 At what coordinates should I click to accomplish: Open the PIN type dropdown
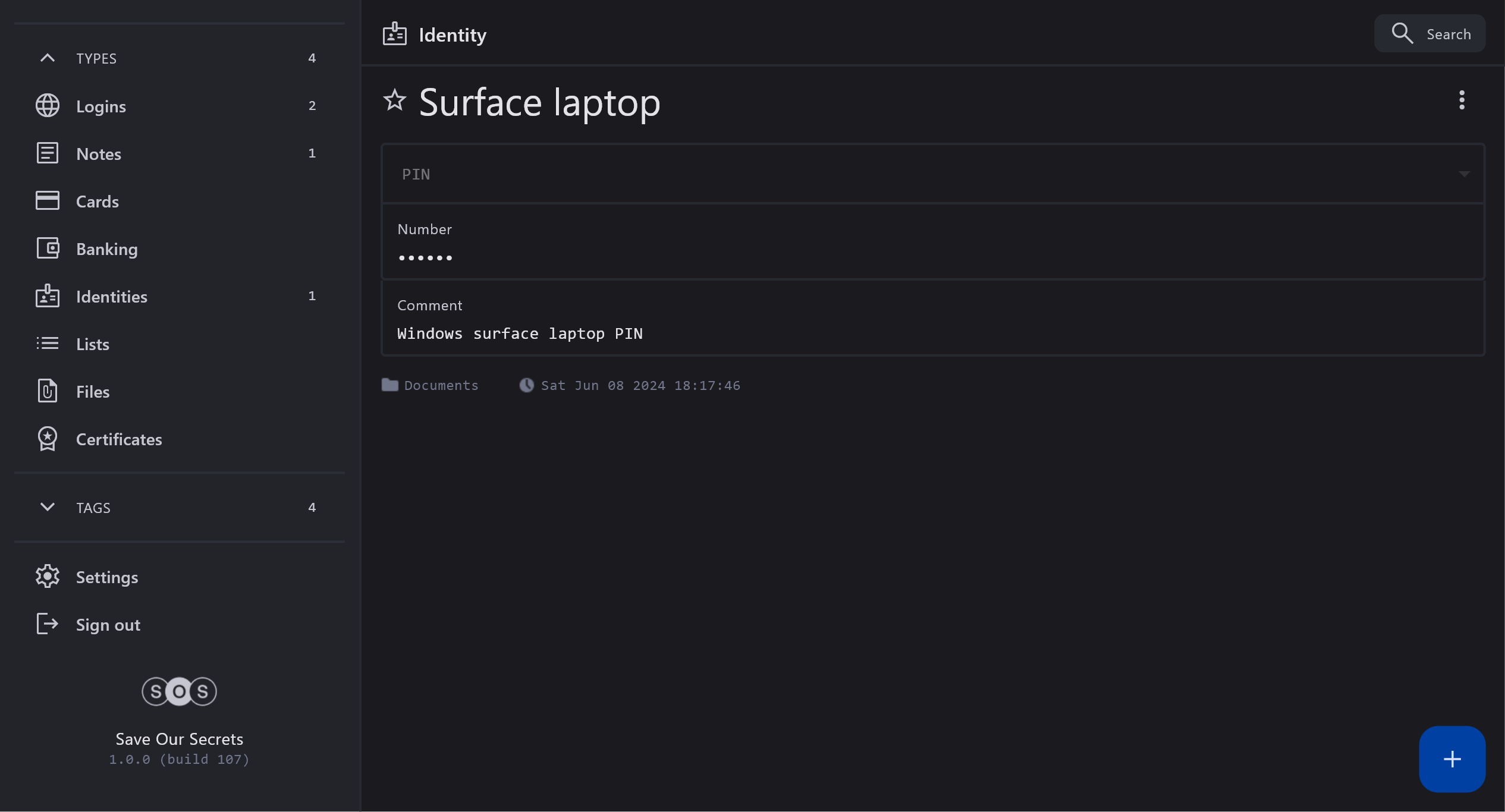(x=1463, y=174)
